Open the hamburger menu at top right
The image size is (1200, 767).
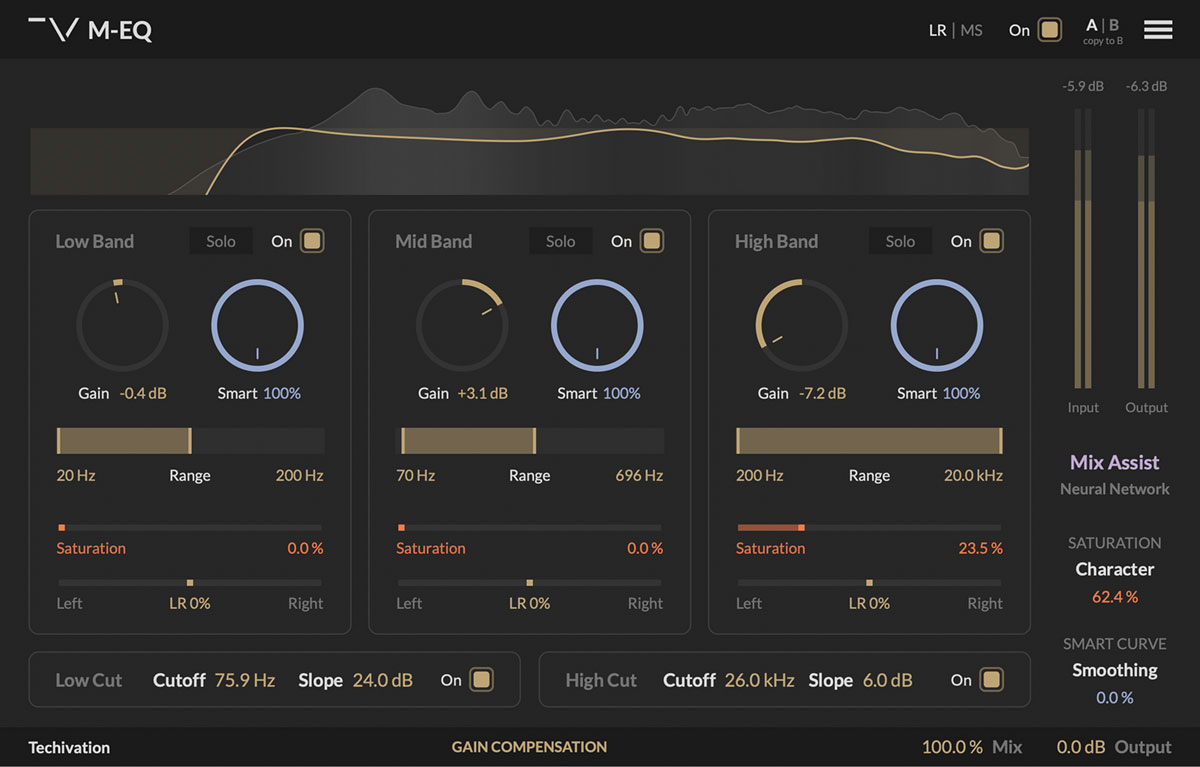coord(1158,30)
